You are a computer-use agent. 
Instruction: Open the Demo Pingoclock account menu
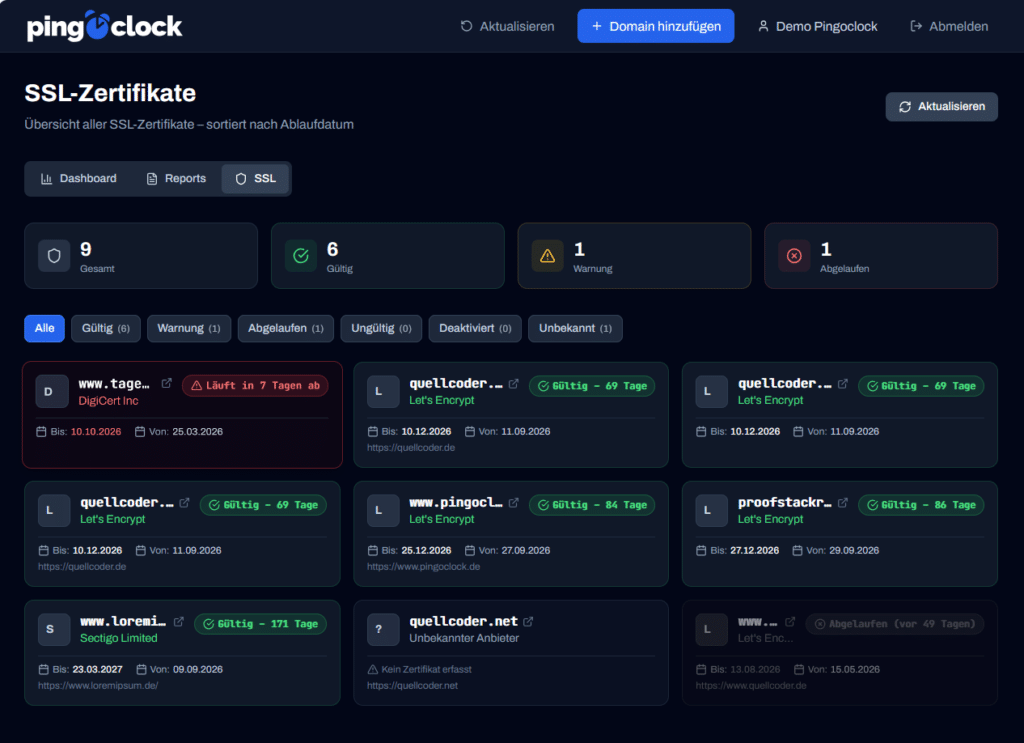(x=817, y=26)
